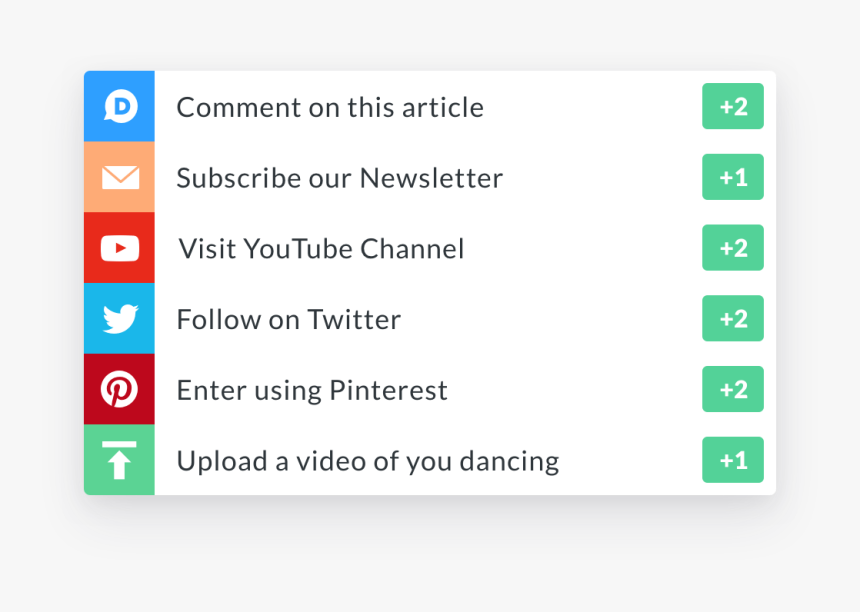Select Enter using Pinterest option
The width and height of the screenshot is (860, 612).
point(311,389)
